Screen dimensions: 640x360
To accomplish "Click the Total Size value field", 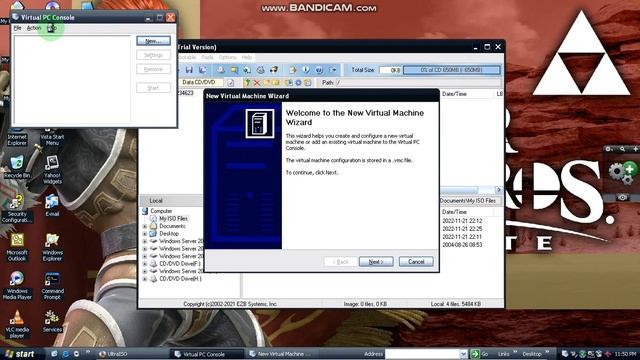I will click(x=390, y=70).
